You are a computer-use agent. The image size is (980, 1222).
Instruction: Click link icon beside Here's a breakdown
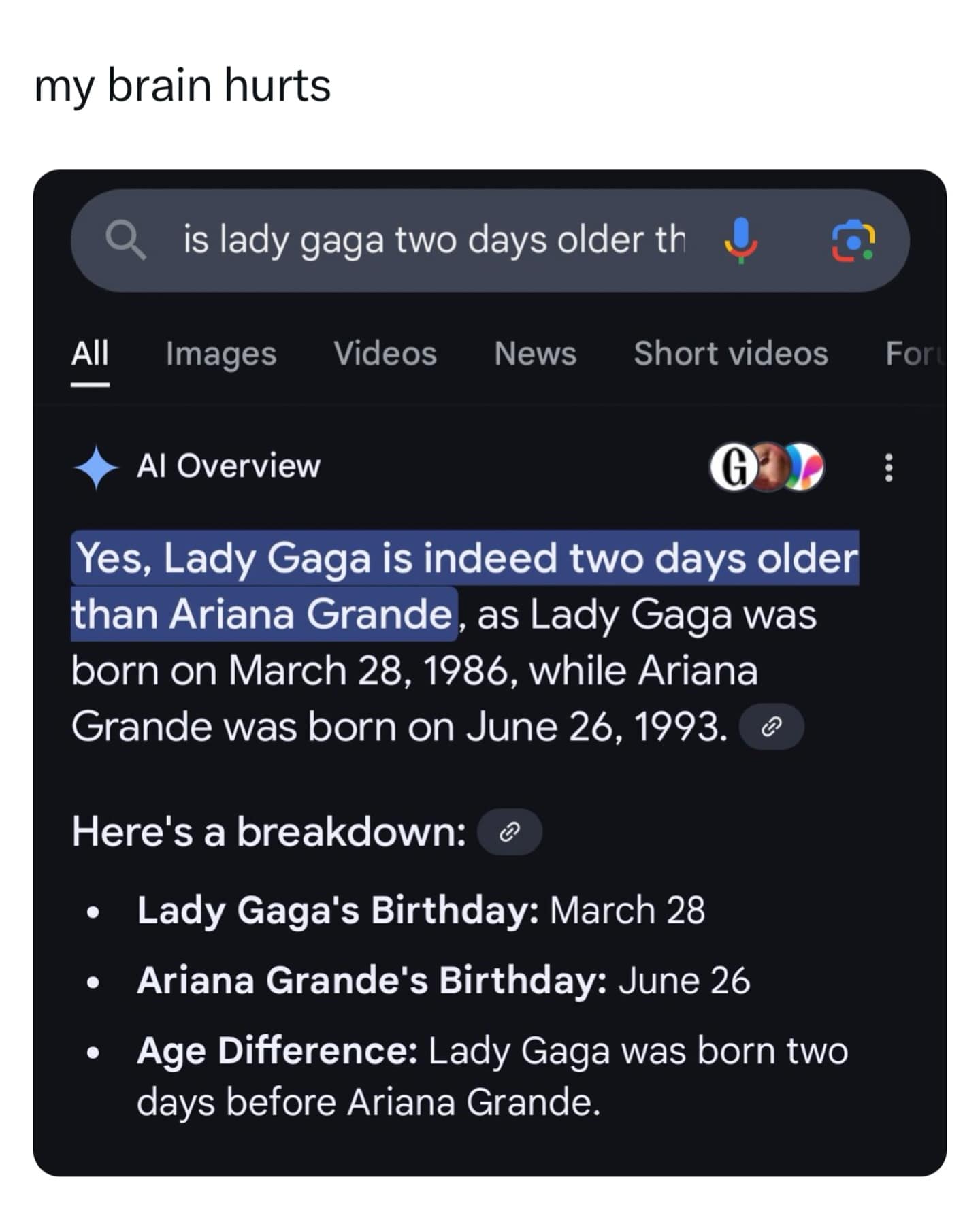510,831
